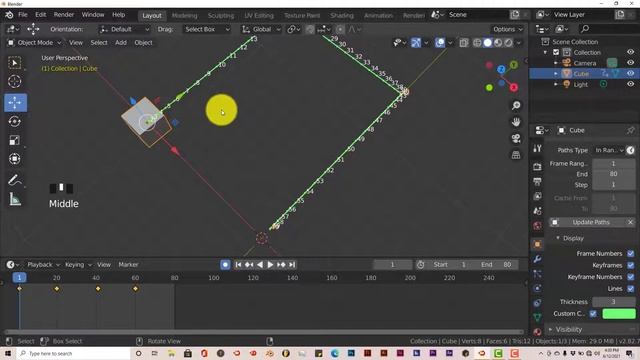Activate the Move tool
The image size is (640, 360).
click(x=15, y=102)
